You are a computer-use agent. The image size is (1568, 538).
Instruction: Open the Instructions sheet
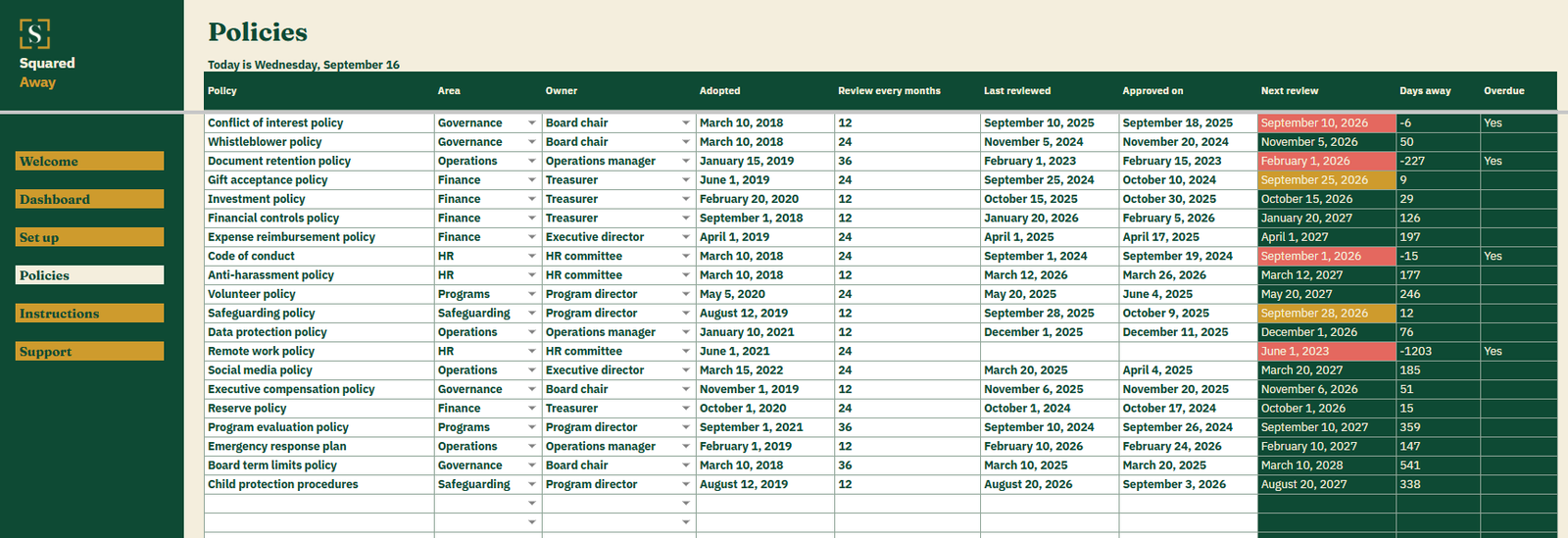click(x=89, y=314)
